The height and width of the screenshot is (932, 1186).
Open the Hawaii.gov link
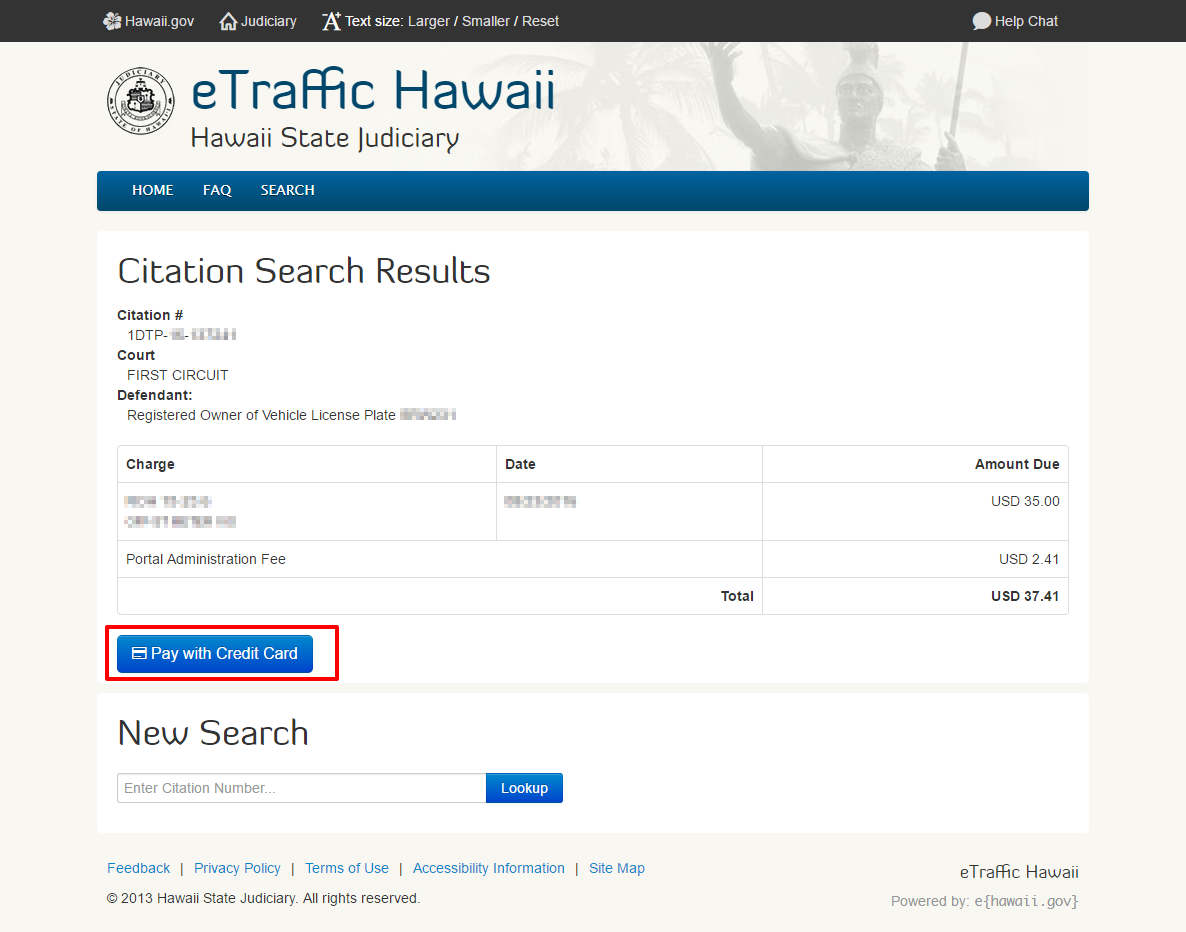pyautogui.click(x=159, y=21)
